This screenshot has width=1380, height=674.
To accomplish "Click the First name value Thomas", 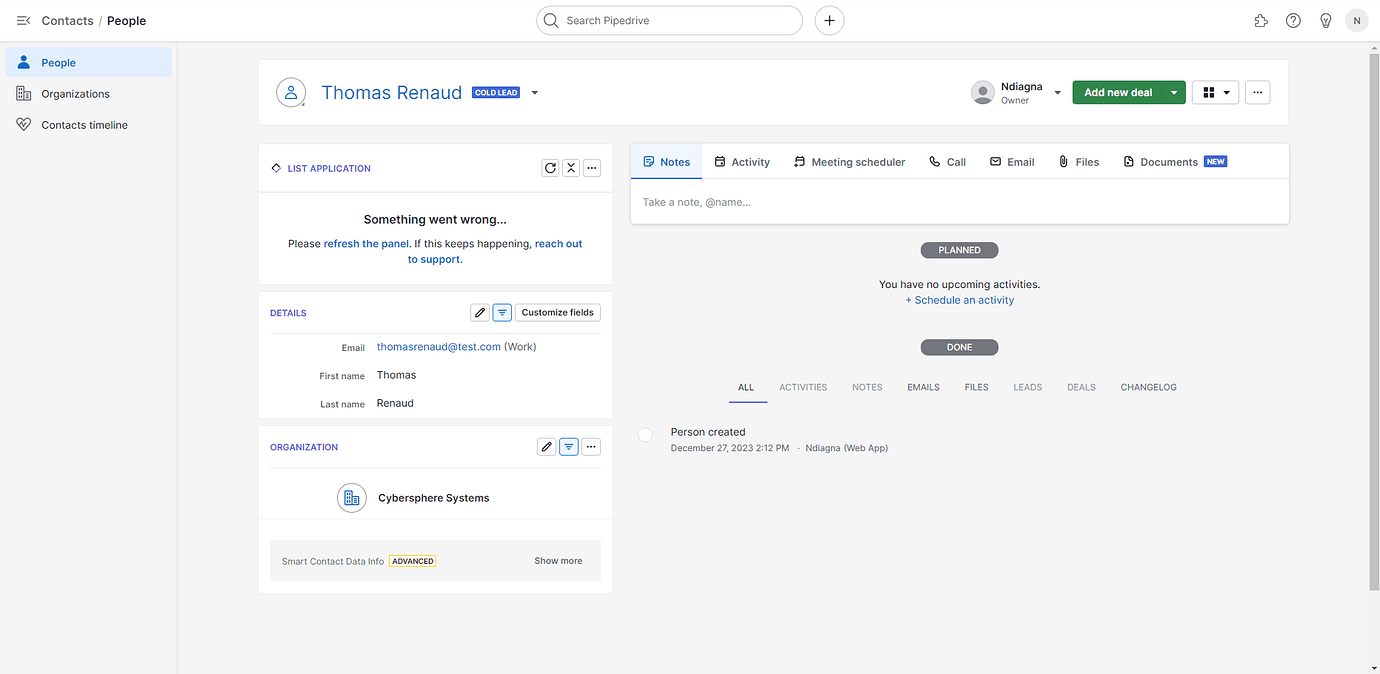I will tap(396, 375).
